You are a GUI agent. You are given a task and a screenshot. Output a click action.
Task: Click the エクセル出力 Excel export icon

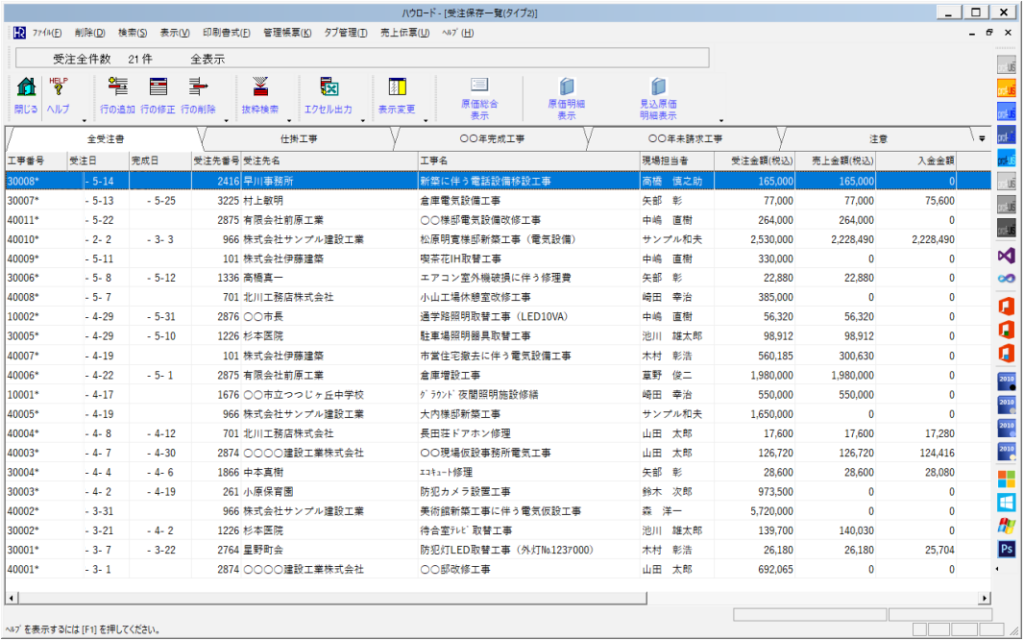tap(329, 88)
